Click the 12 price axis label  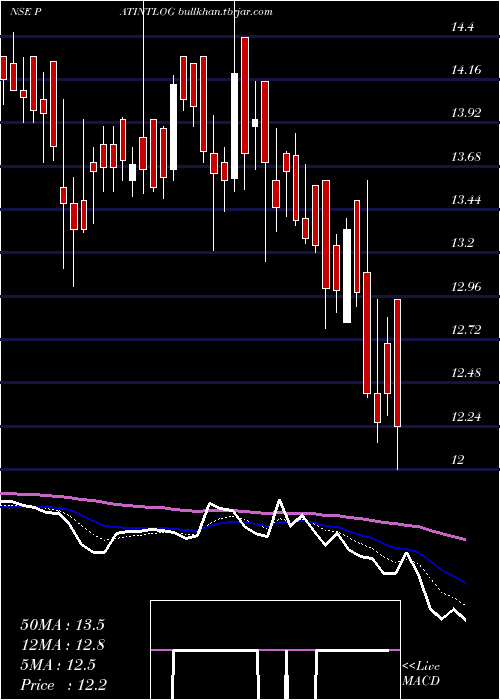458,459
